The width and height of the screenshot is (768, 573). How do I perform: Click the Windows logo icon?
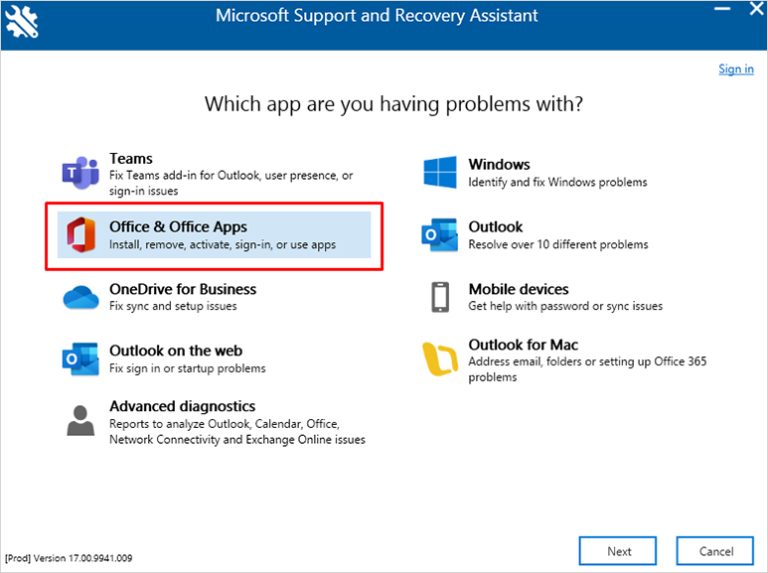440,172
